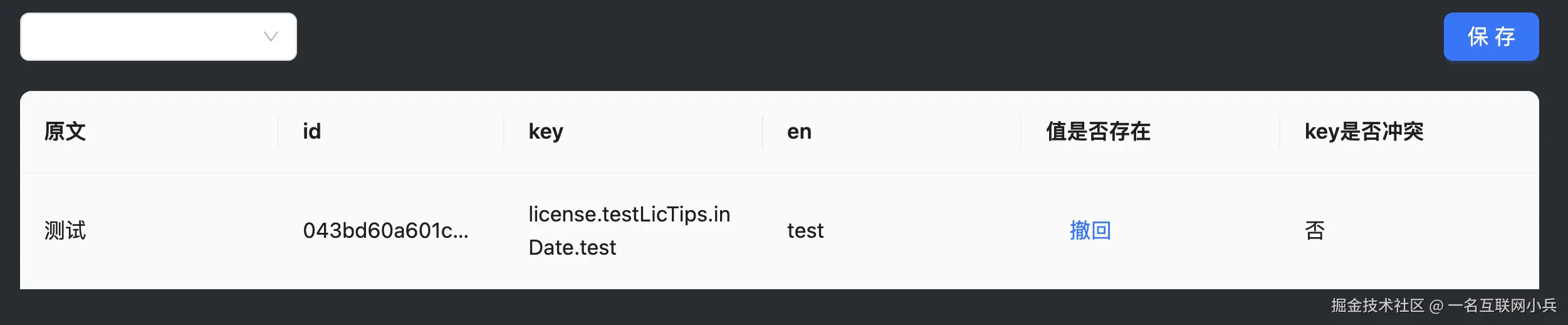Click the test cell under en column
The image size is (1568, 325).
805,230
